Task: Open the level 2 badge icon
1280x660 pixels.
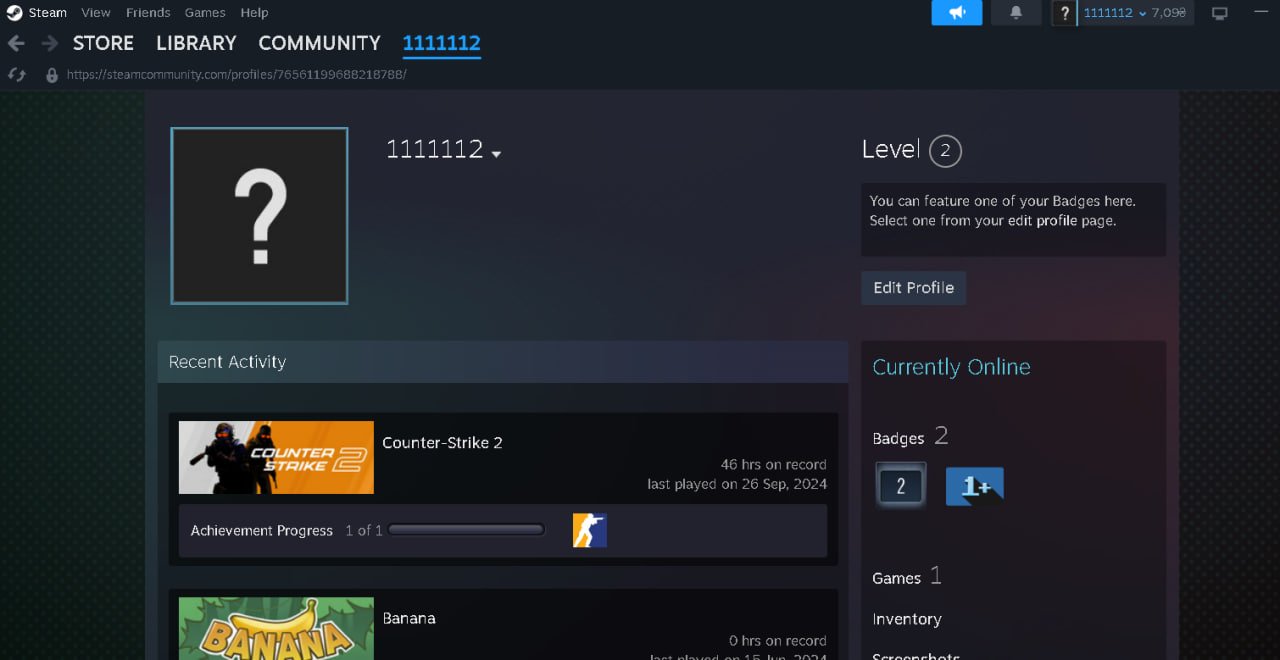Action: point(900,486)
